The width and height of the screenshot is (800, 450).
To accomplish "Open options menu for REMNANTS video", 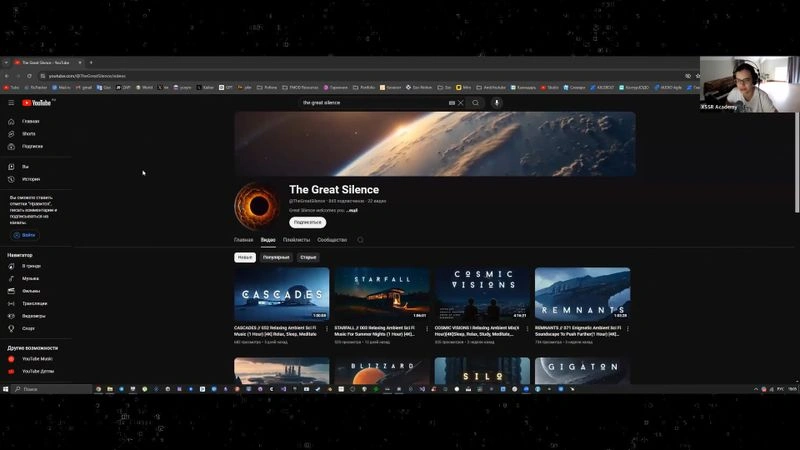I will [x=628, y=329].
